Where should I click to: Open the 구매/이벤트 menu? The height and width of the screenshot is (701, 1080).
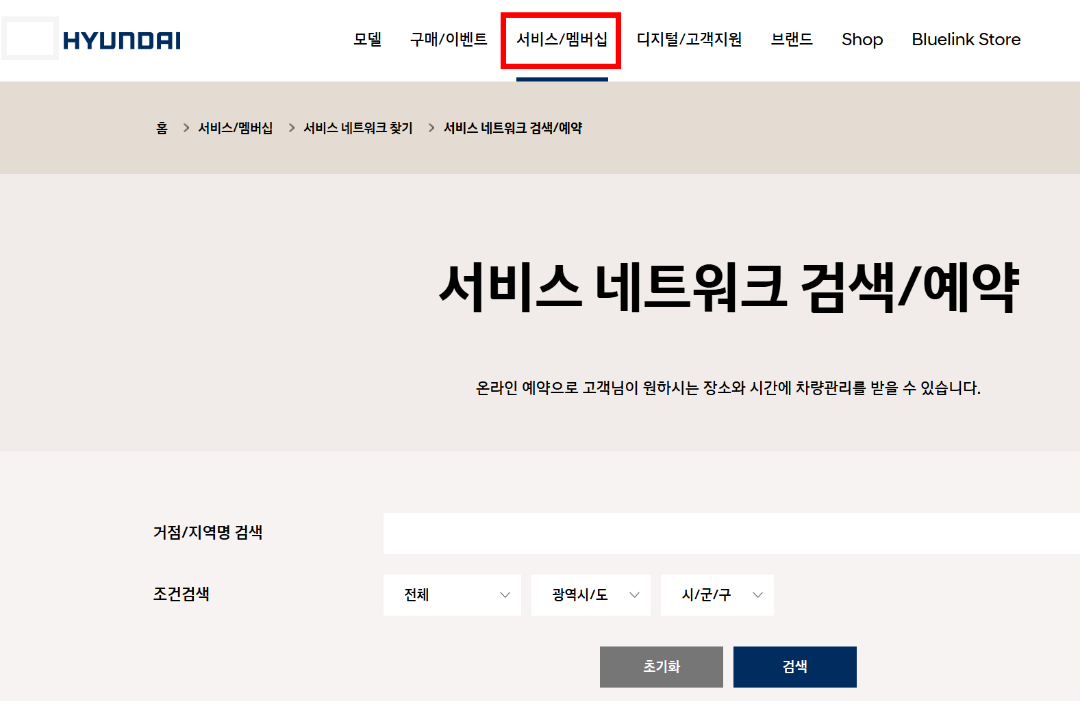click(448, 39)
